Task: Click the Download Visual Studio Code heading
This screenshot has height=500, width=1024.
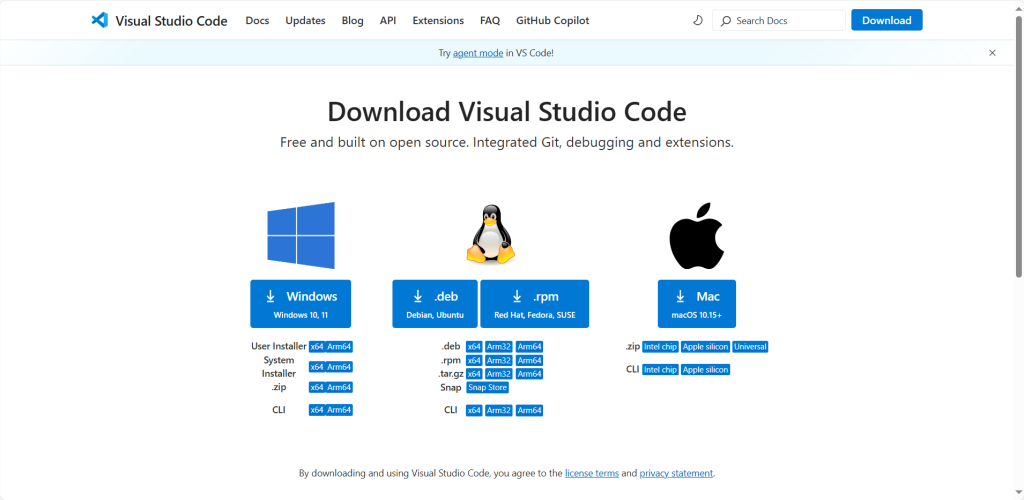Action: tap(507, 112)
